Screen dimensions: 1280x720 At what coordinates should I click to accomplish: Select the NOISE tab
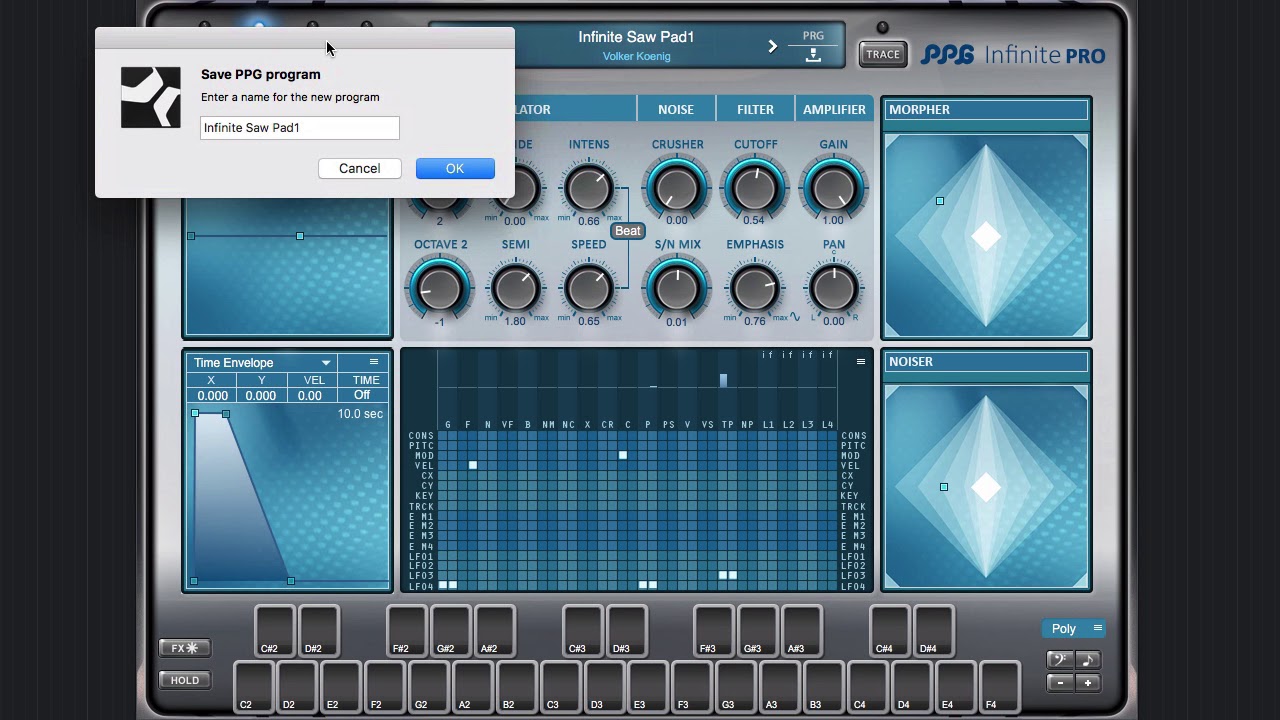[x=676, y=109]
